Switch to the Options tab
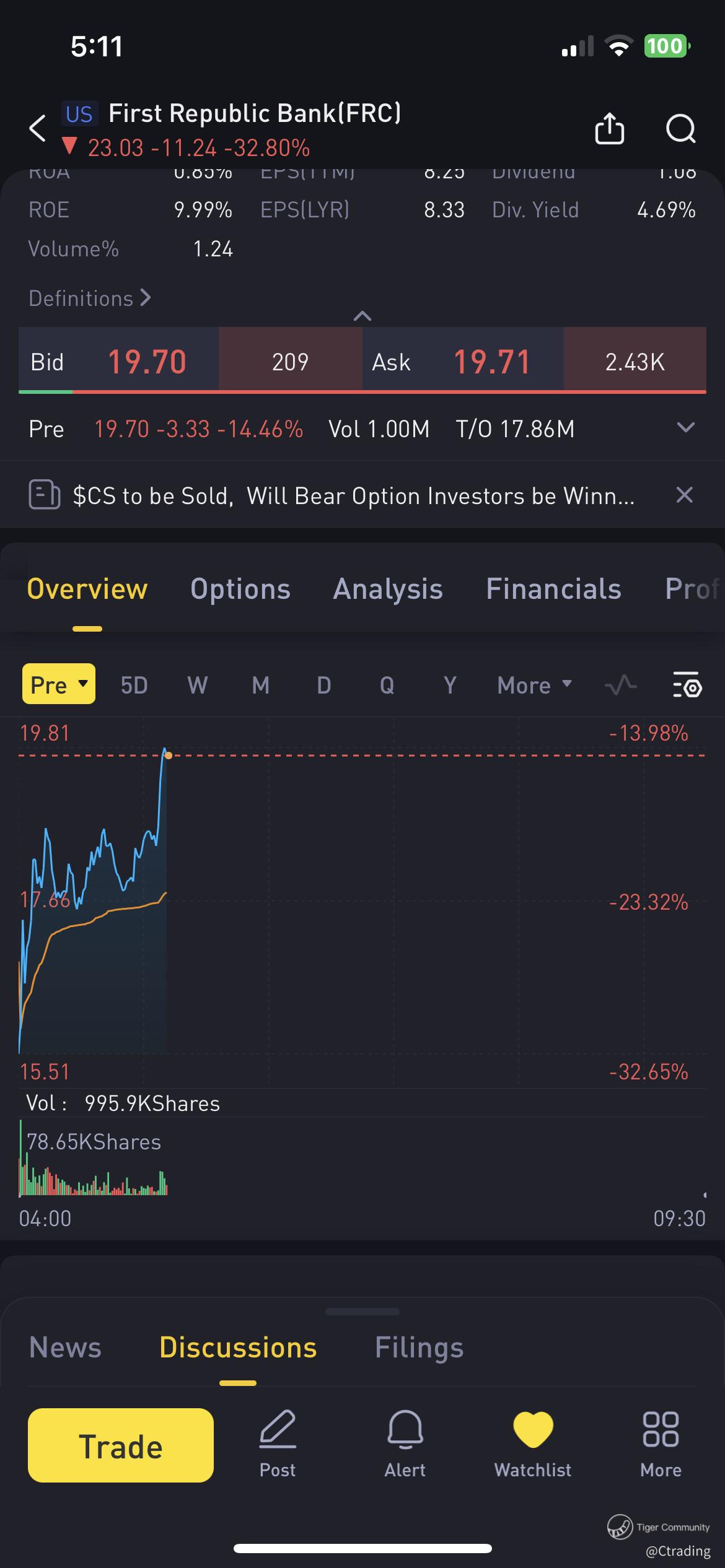 coord(240,589)
